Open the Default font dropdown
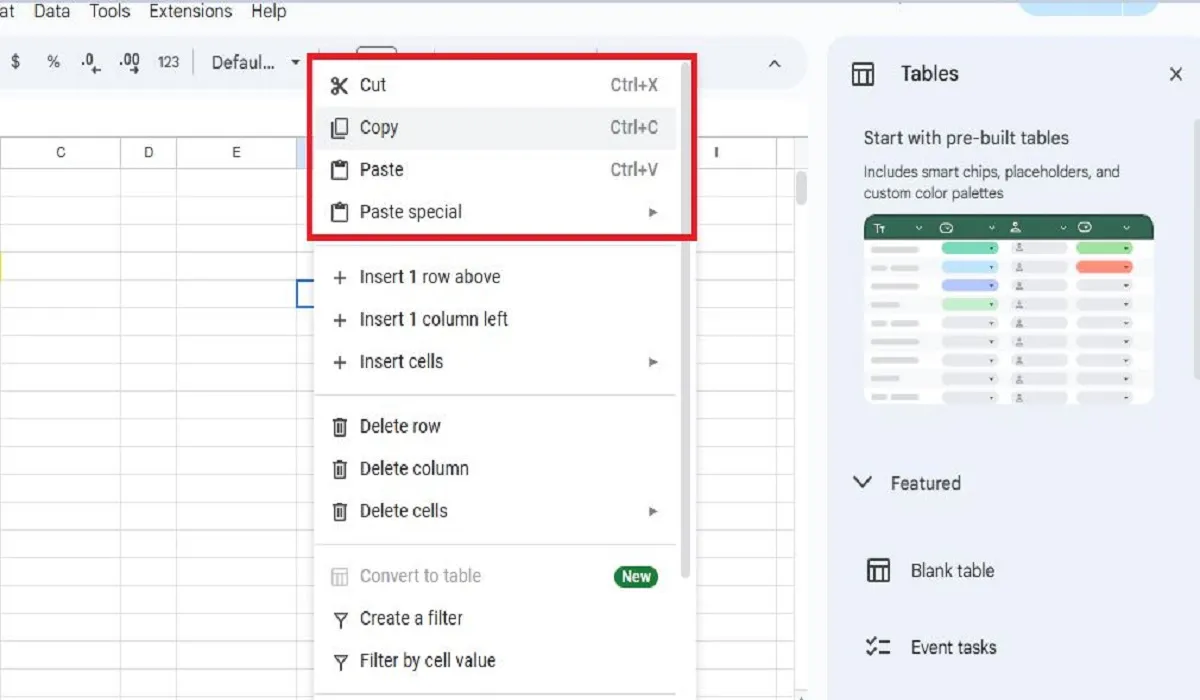 [x=252, y=62]
